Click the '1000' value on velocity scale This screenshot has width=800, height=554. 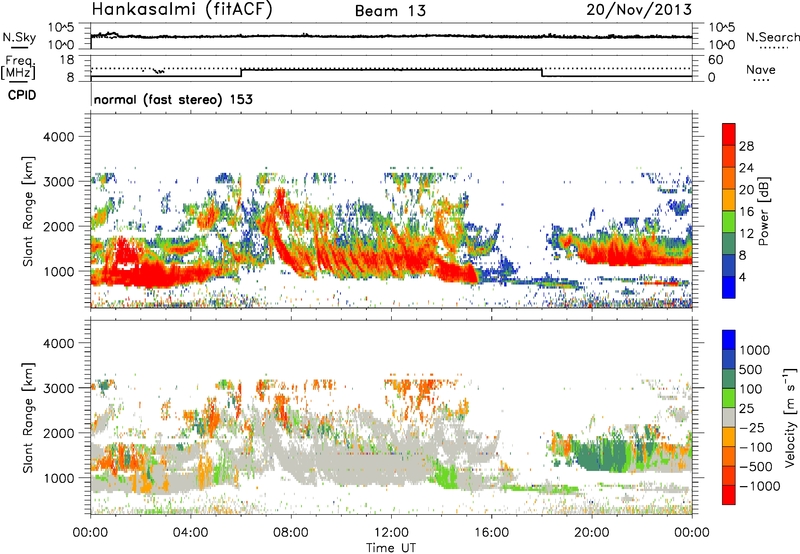755,350
